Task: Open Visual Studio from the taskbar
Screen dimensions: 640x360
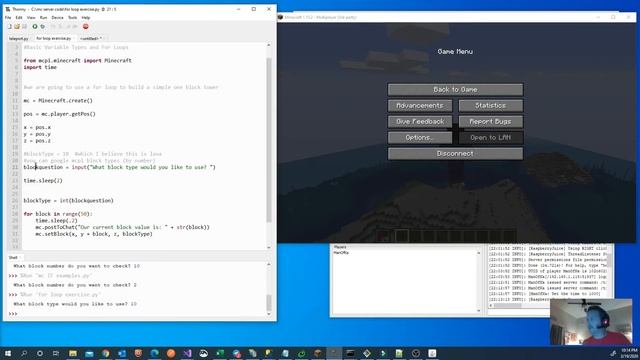Action: point(187,353)
